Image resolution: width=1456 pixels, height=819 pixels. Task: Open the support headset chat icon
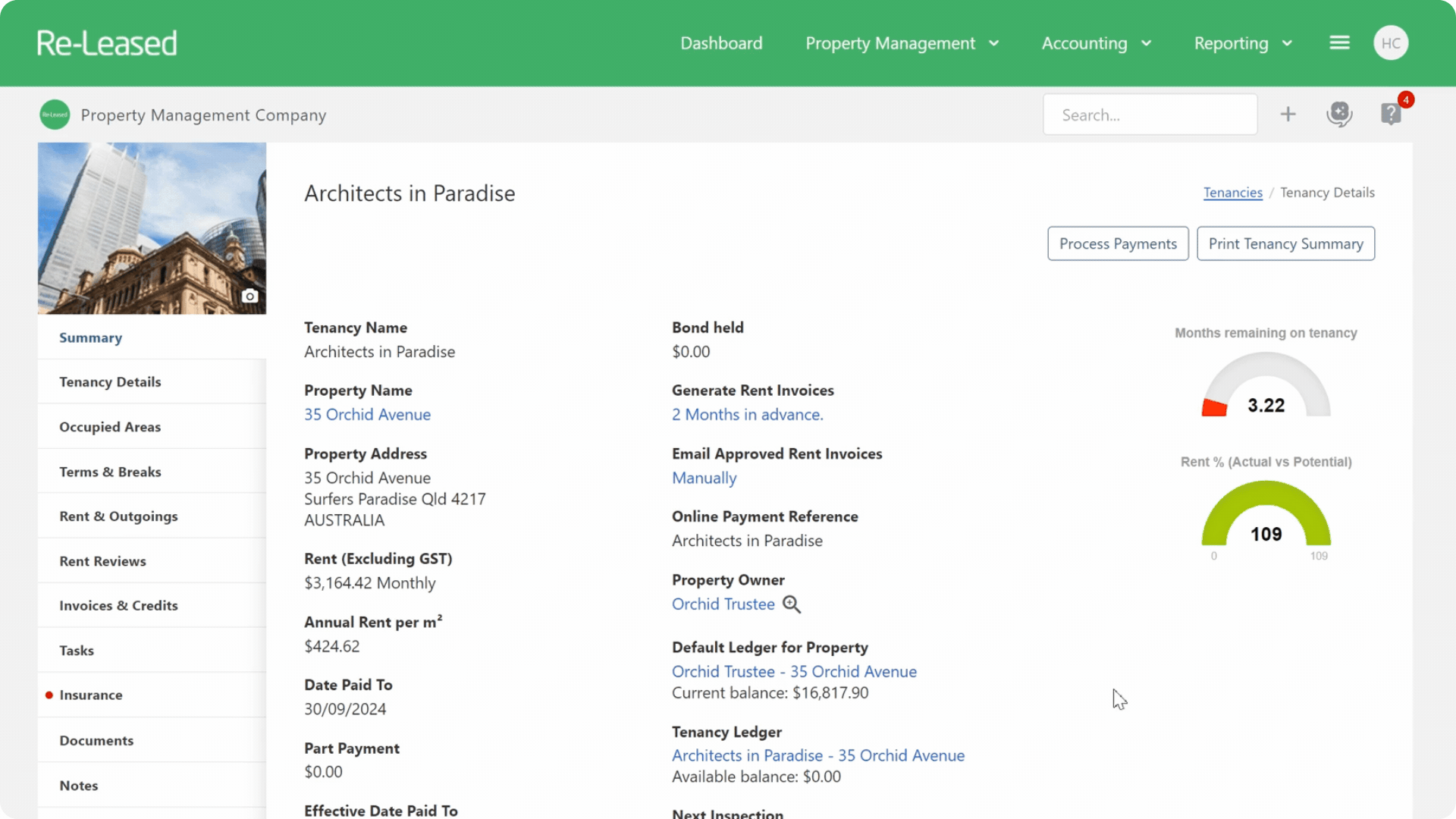tap(1339, 115)
